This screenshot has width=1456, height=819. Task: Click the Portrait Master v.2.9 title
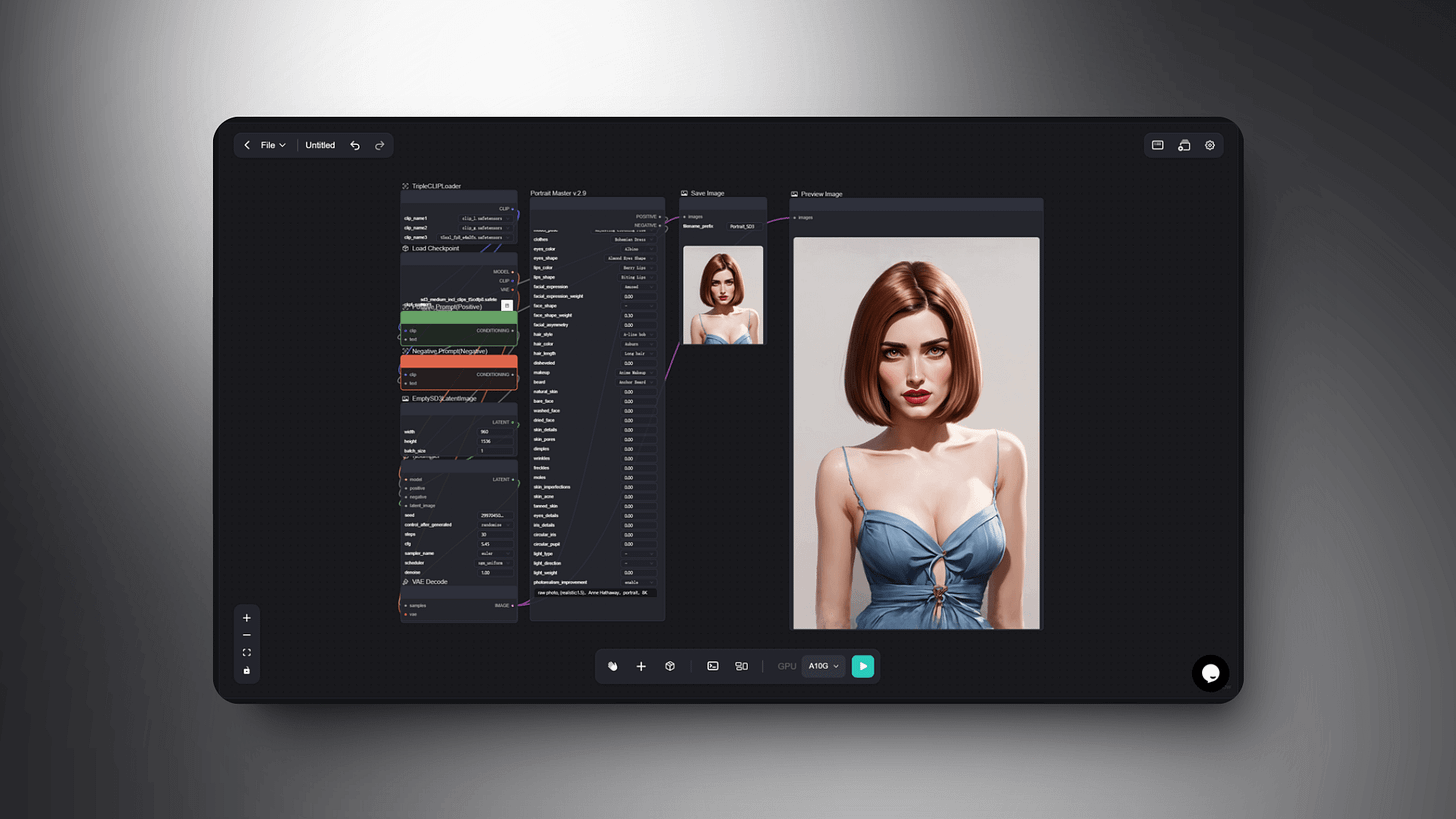558,193
